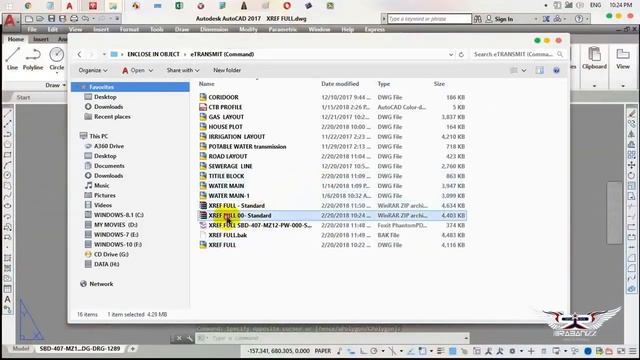Click the customization menu icon in status bar
Viewport: 640px width, 360px height.
pos(633,351)
